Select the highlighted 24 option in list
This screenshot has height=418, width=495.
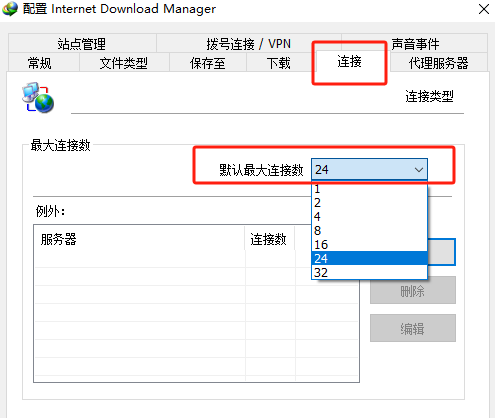(x=369, y=258)
